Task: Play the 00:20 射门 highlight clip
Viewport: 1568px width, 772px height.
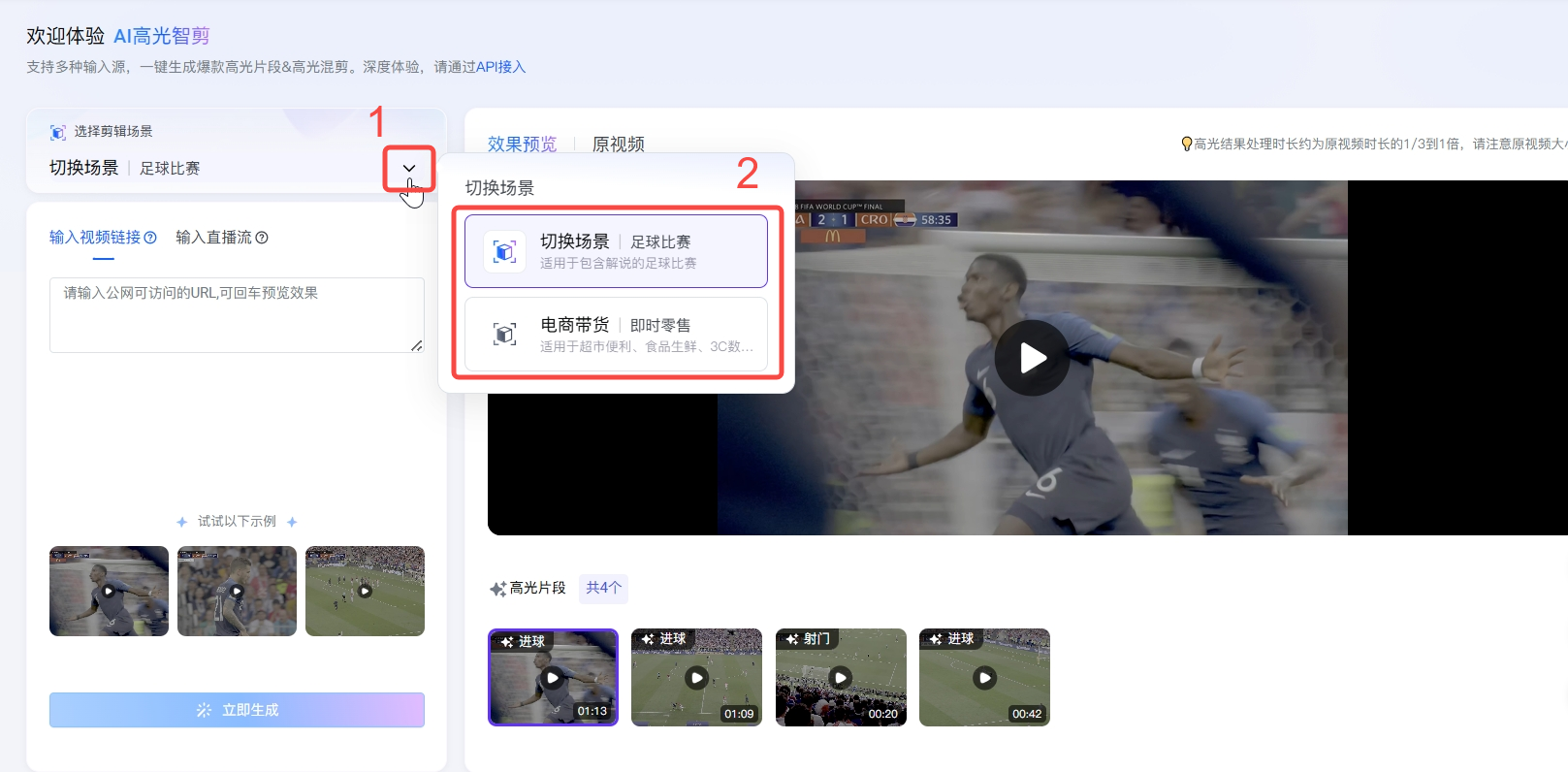Action: [x=841, y=678]
